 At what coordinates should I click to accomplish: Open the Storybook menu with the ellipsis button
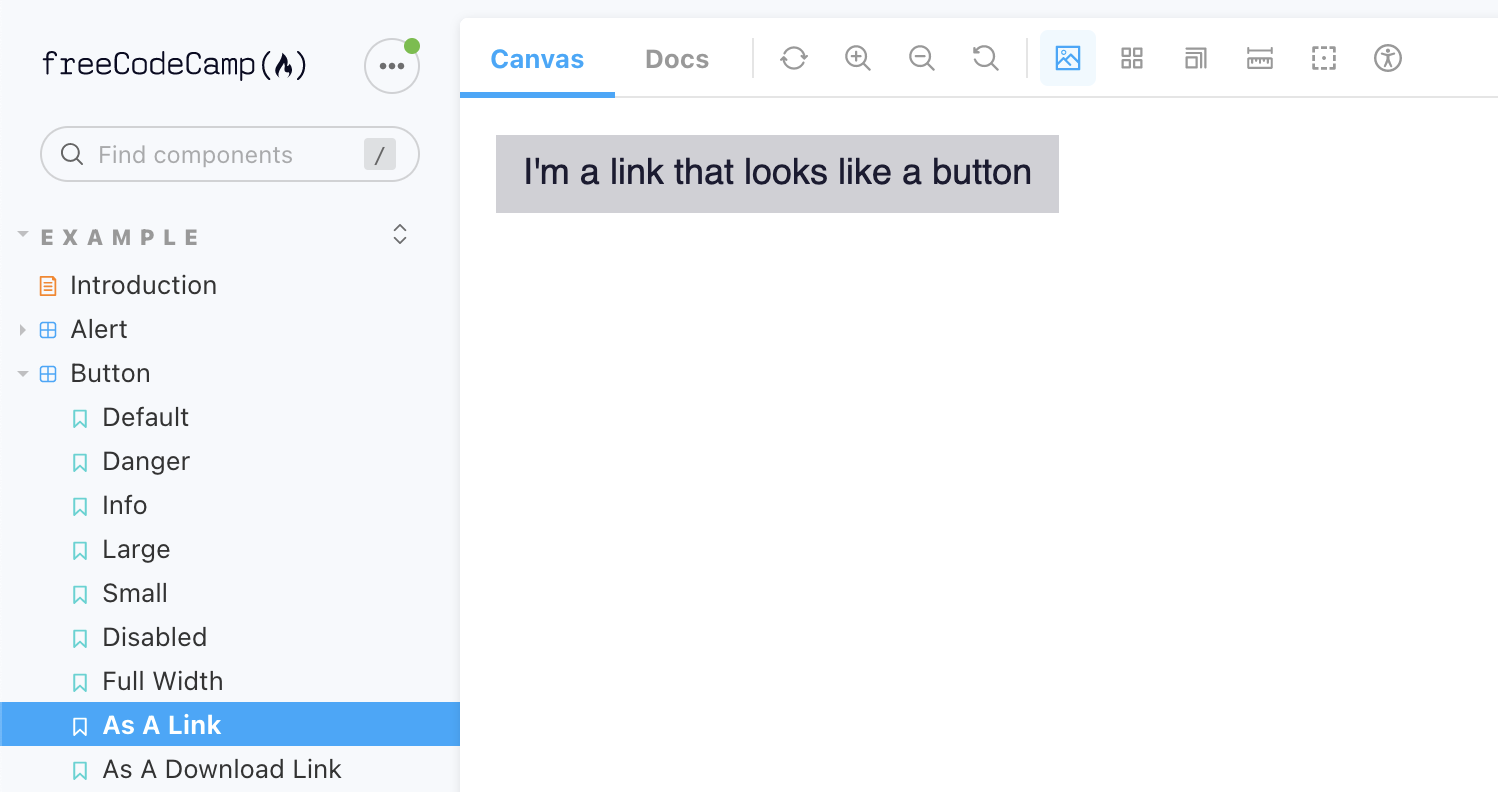[x=391, y=64]
